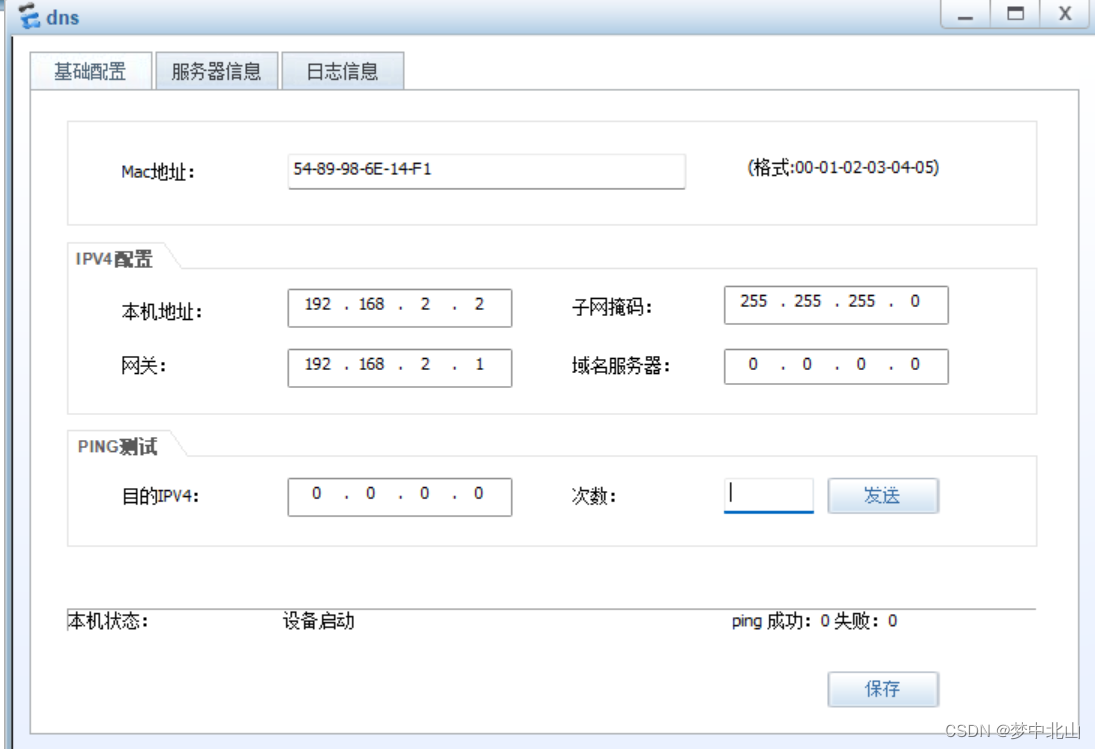Click the 设备启动 status text
This screenshot has width=1095, height=749.
[x=318, y=621]
